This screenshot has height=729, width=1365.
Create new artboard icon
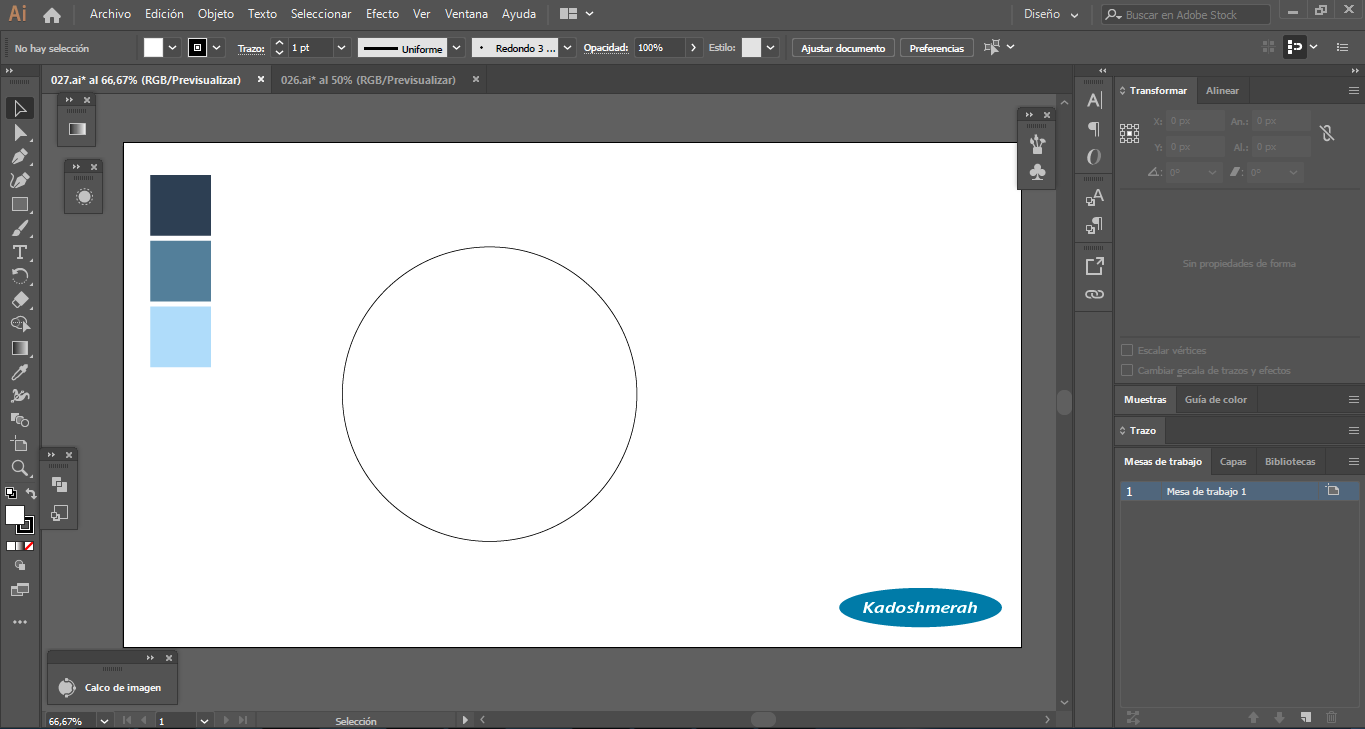pyautogui.click(x=1305, y=717)
